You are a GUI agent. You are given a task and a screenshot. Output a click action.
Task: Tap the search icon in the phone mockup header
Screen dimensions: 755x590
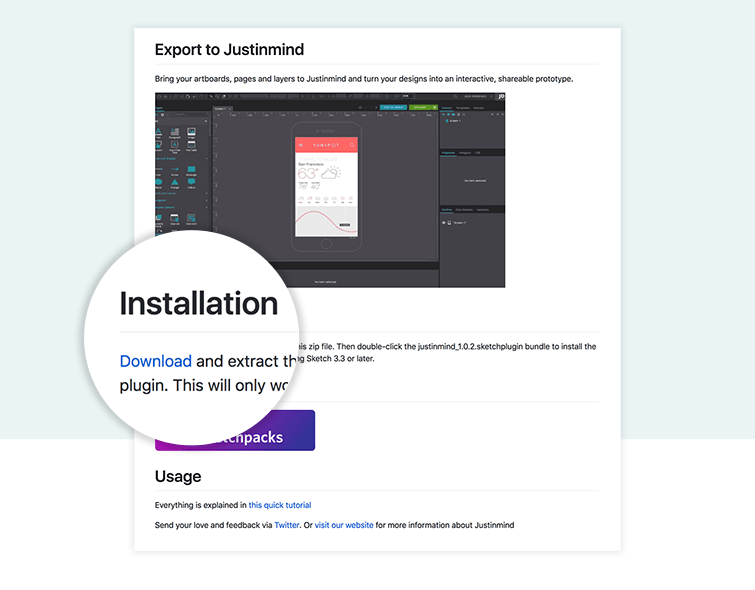[352, 145]
